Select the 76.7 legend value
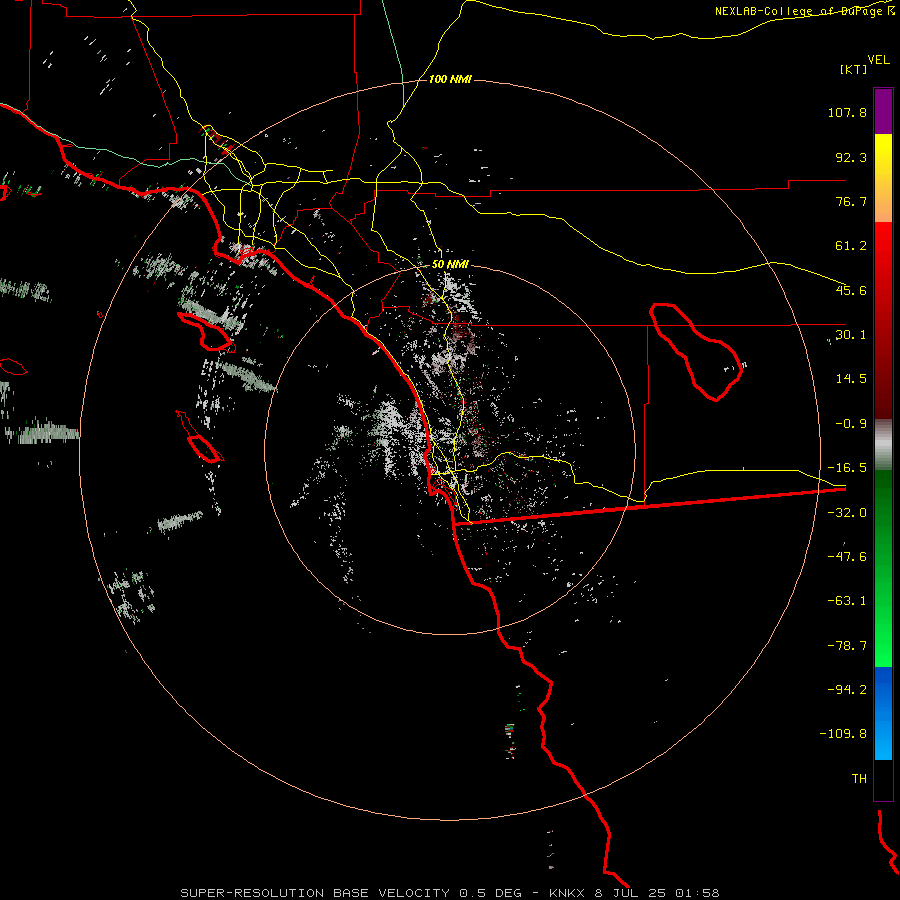Screen dimensions: 900x900 [x=851, y=201]
